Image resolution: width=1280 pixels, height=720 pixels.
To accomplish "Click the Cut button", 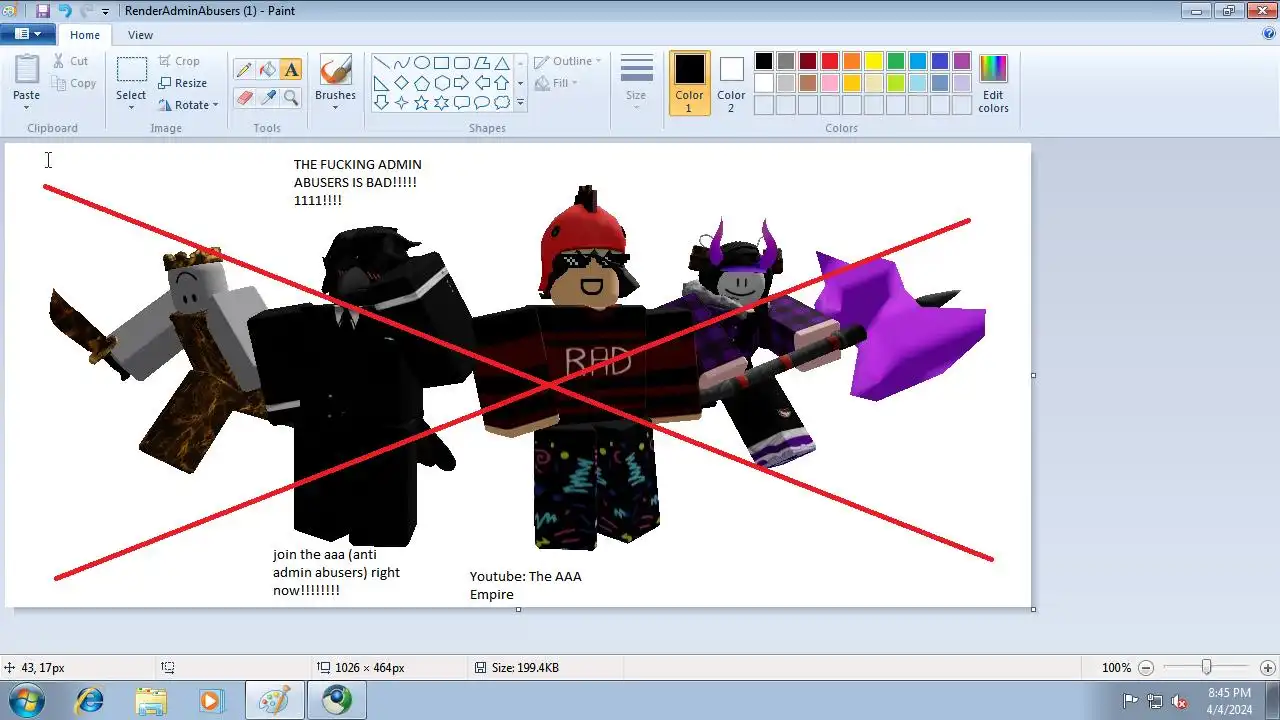I will [71, 61].
